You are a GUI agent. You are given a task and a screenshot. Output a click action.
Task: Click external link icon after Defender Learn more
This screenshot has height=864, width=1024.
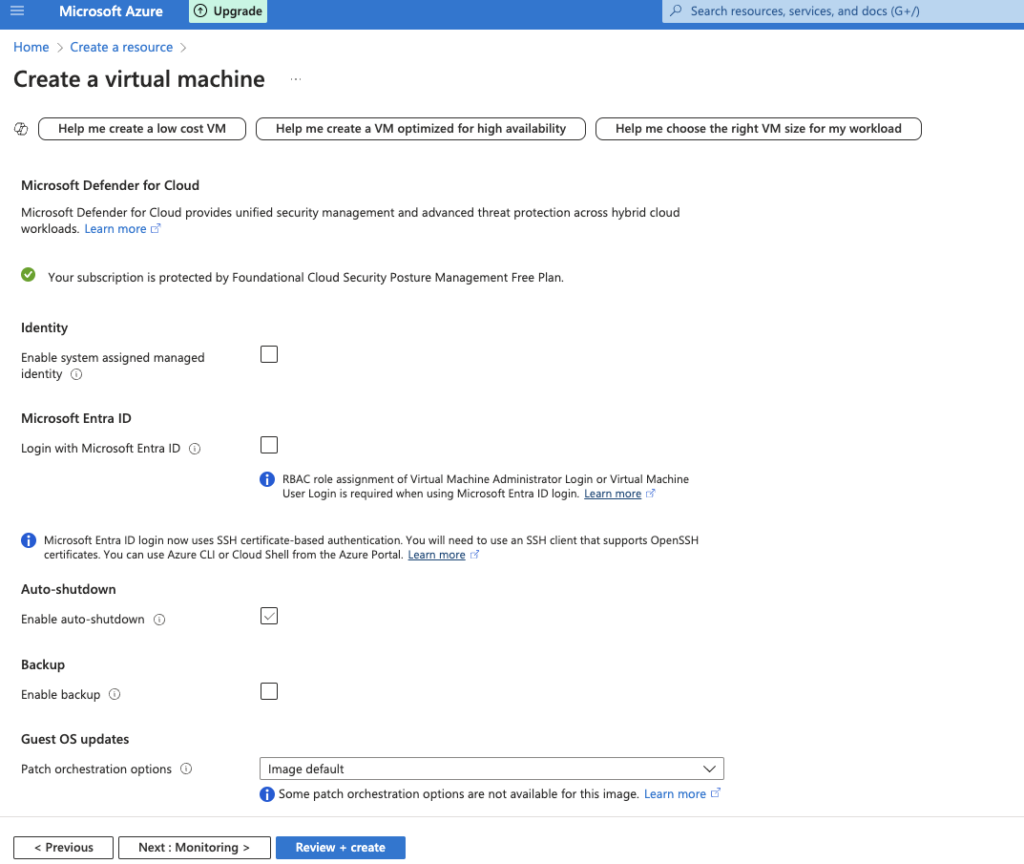[x=155, y=229]
